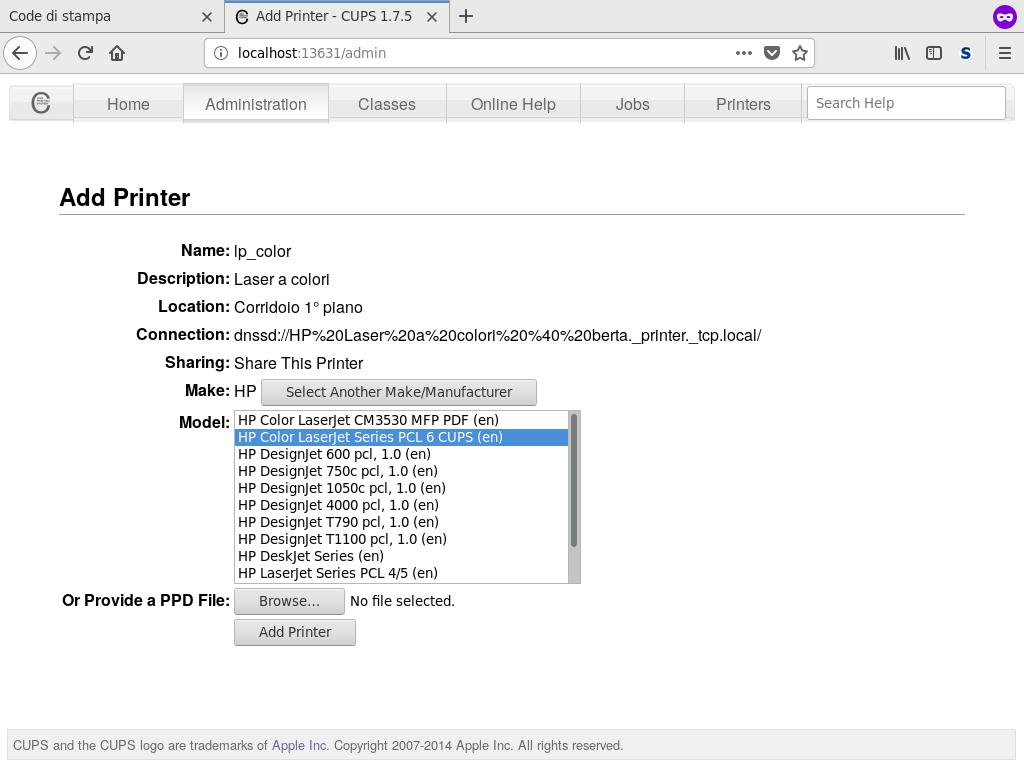Open the Classes navigation tab

tap(387, 104)
